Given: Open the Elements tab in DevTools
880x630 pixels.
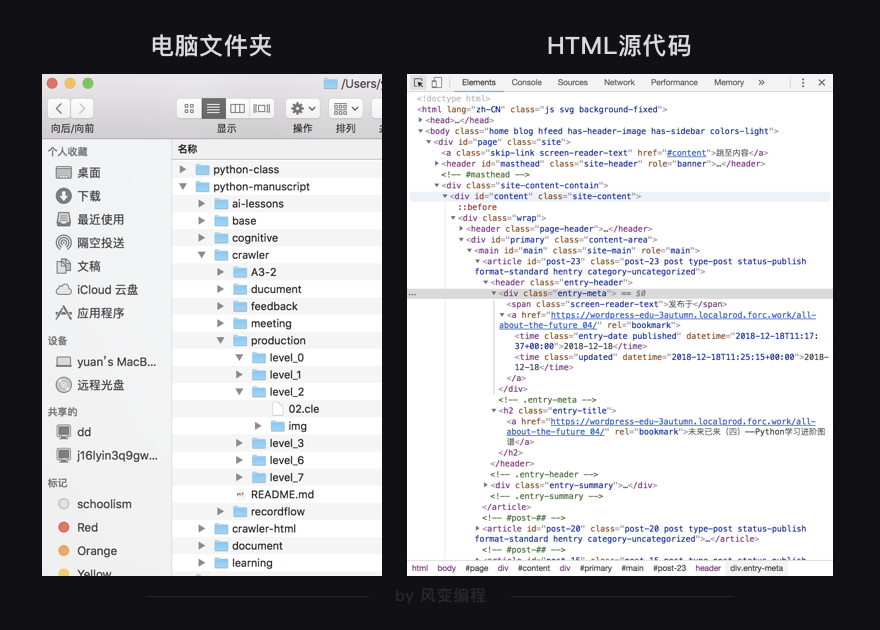Looking at the screenshot, I should (x=479, y=82).
